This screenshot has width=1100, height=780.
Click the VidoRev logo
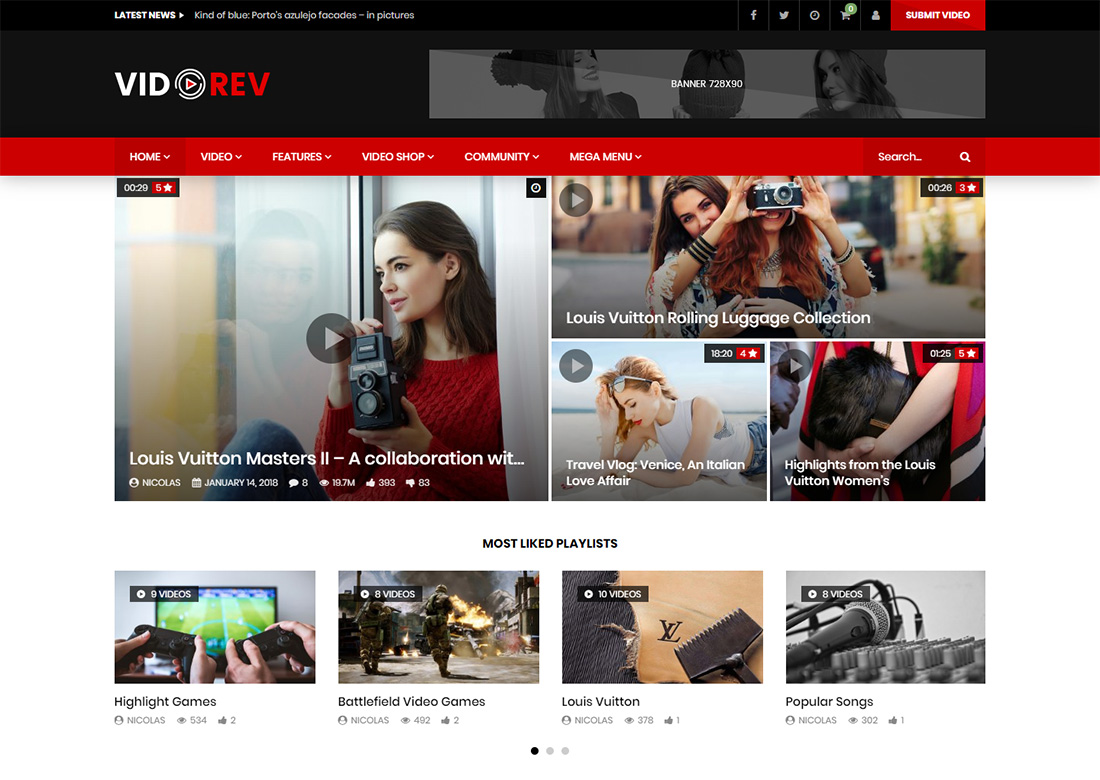pyautogui.click(x=192, y=84)
